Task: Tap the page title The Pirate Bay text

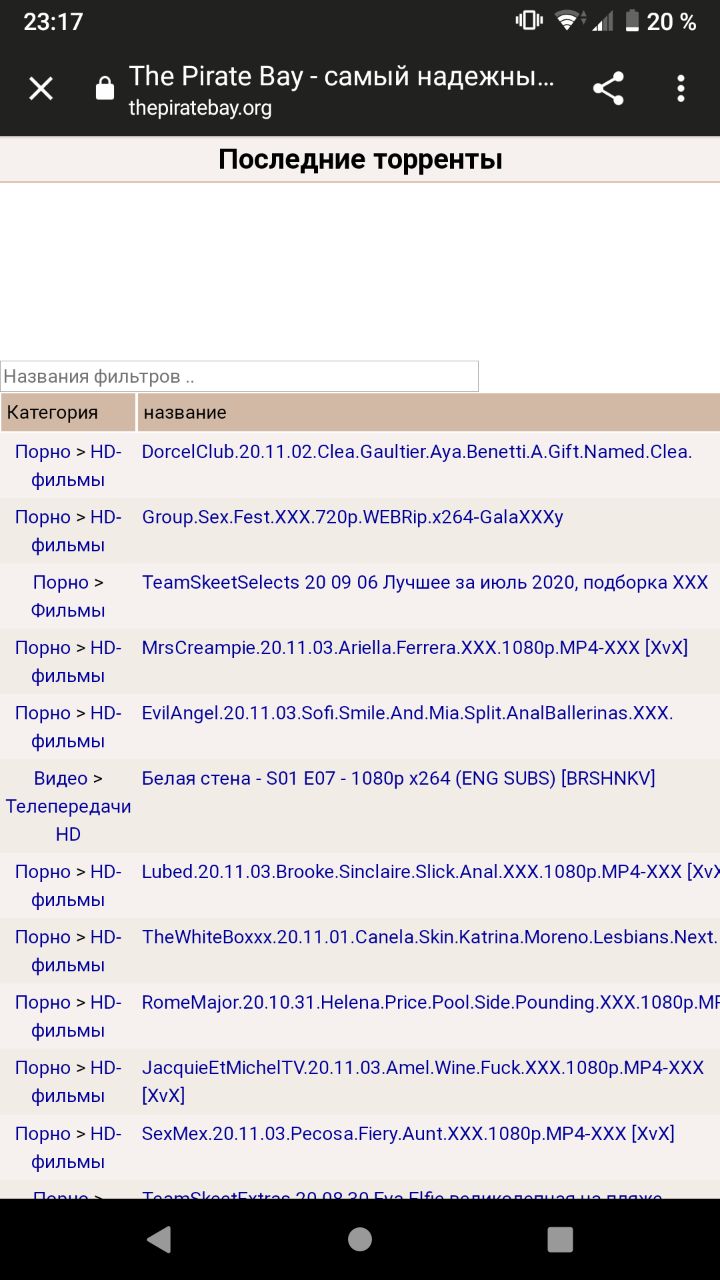Action: [341, 76]
